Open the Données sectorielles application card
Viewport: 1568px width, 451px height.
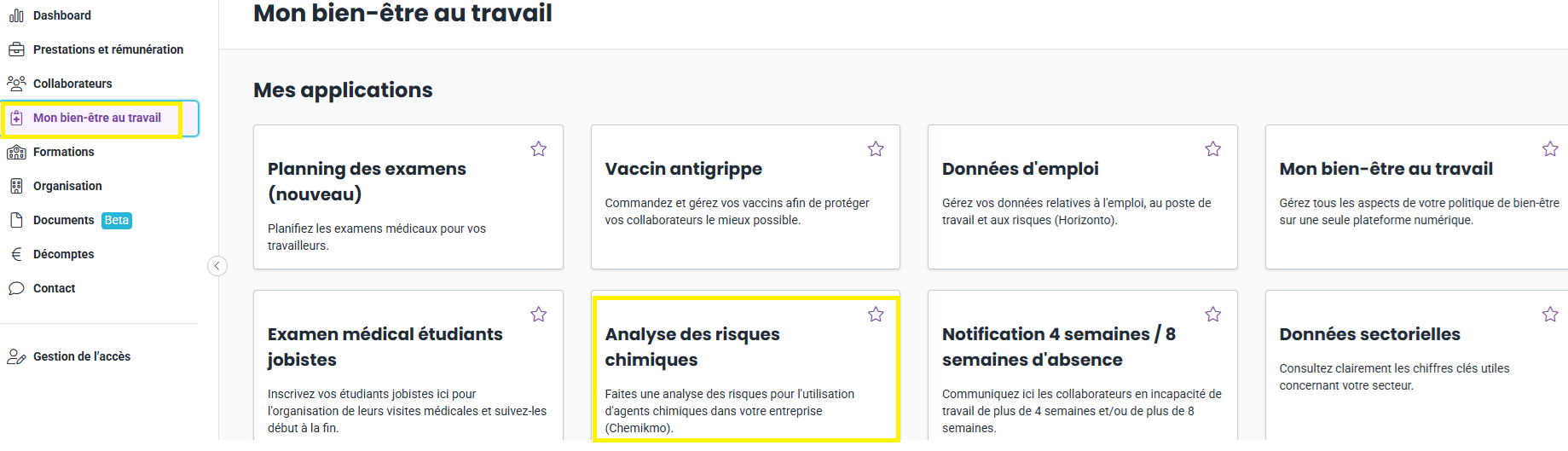coord(1417,367)
